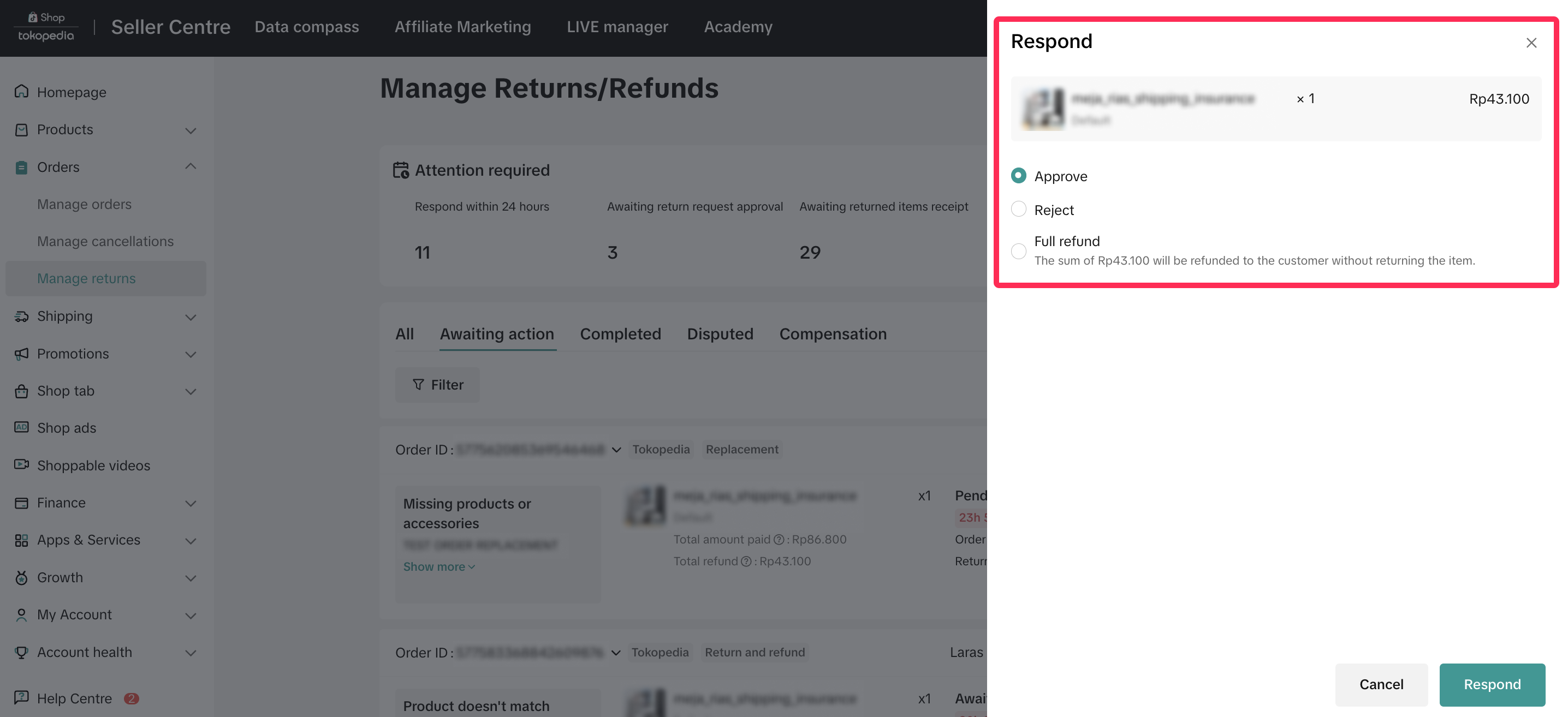Click the Help Centre chat icon
Screen dimensions: 1568x717
coord(21,697)
